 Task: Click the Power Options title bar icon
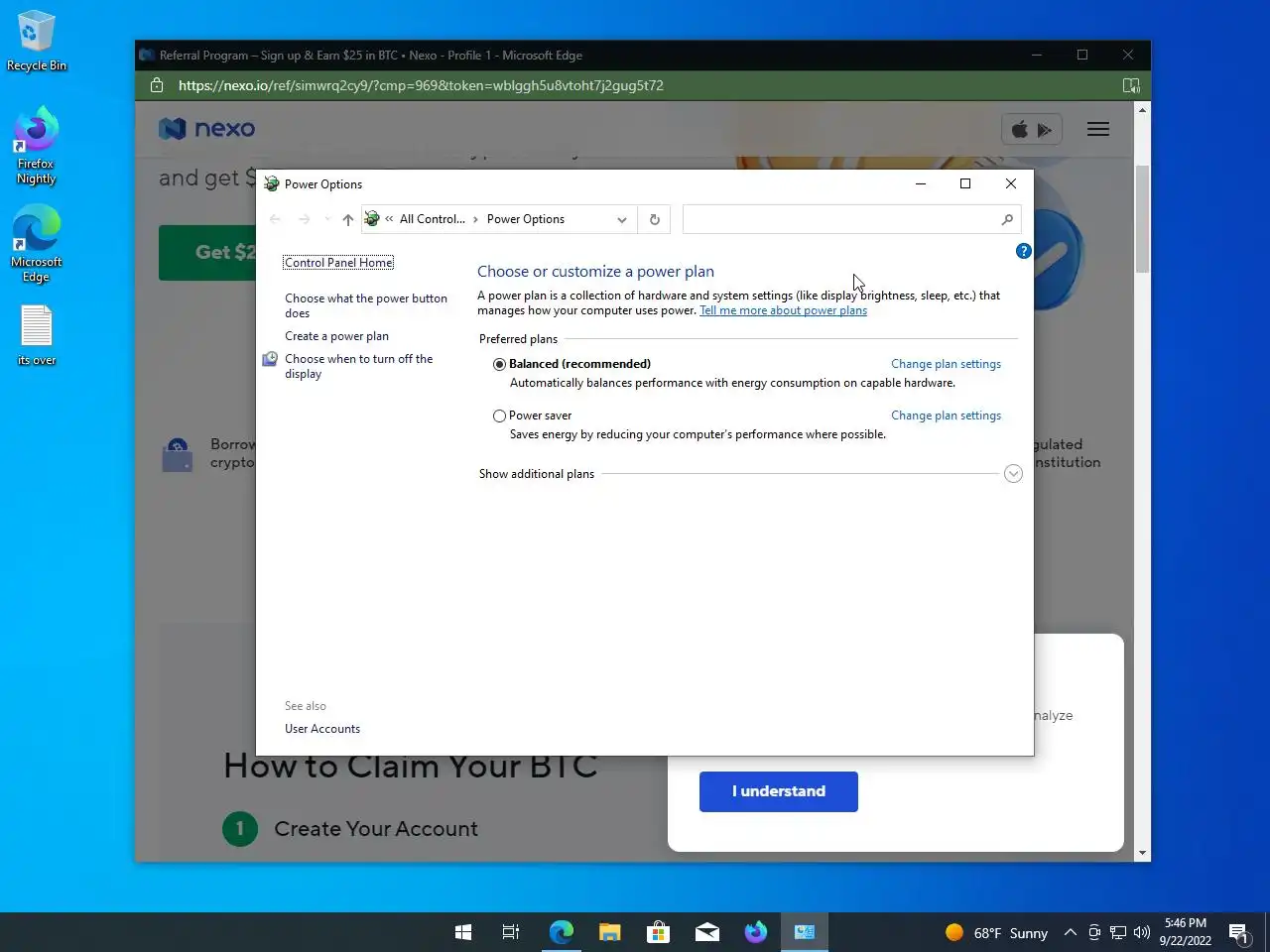pyautogui.click(x=272, y=183)
